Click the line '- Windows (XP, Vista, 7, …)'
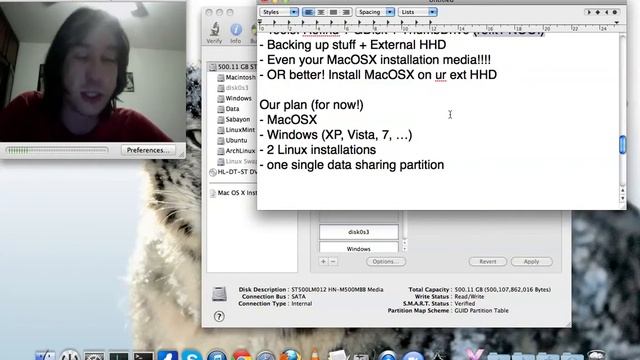 [x=336, y=135]
